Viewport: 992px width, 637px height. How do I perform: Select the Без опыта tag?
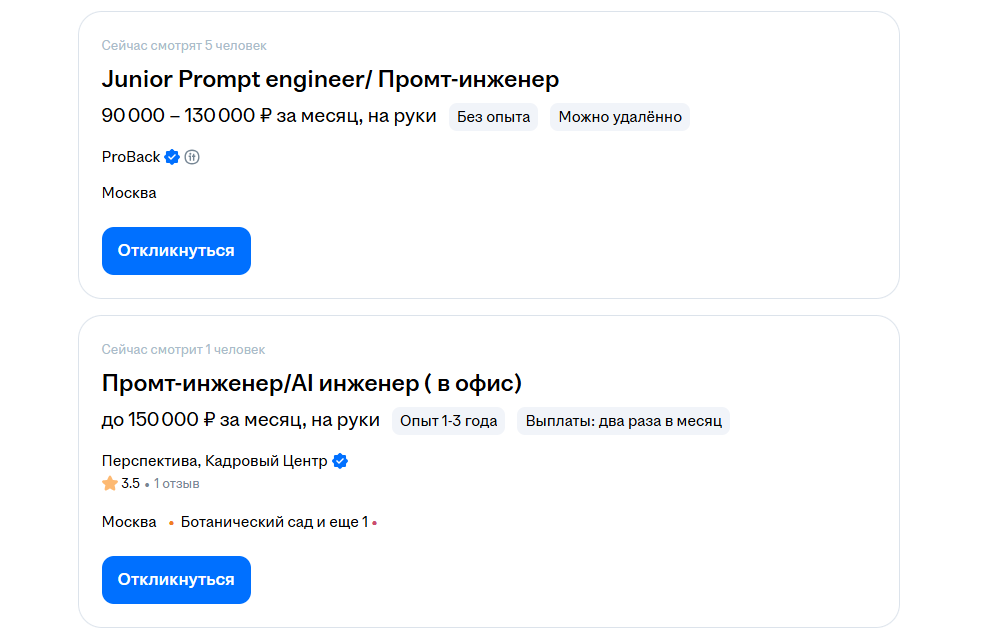click(493, 116)
